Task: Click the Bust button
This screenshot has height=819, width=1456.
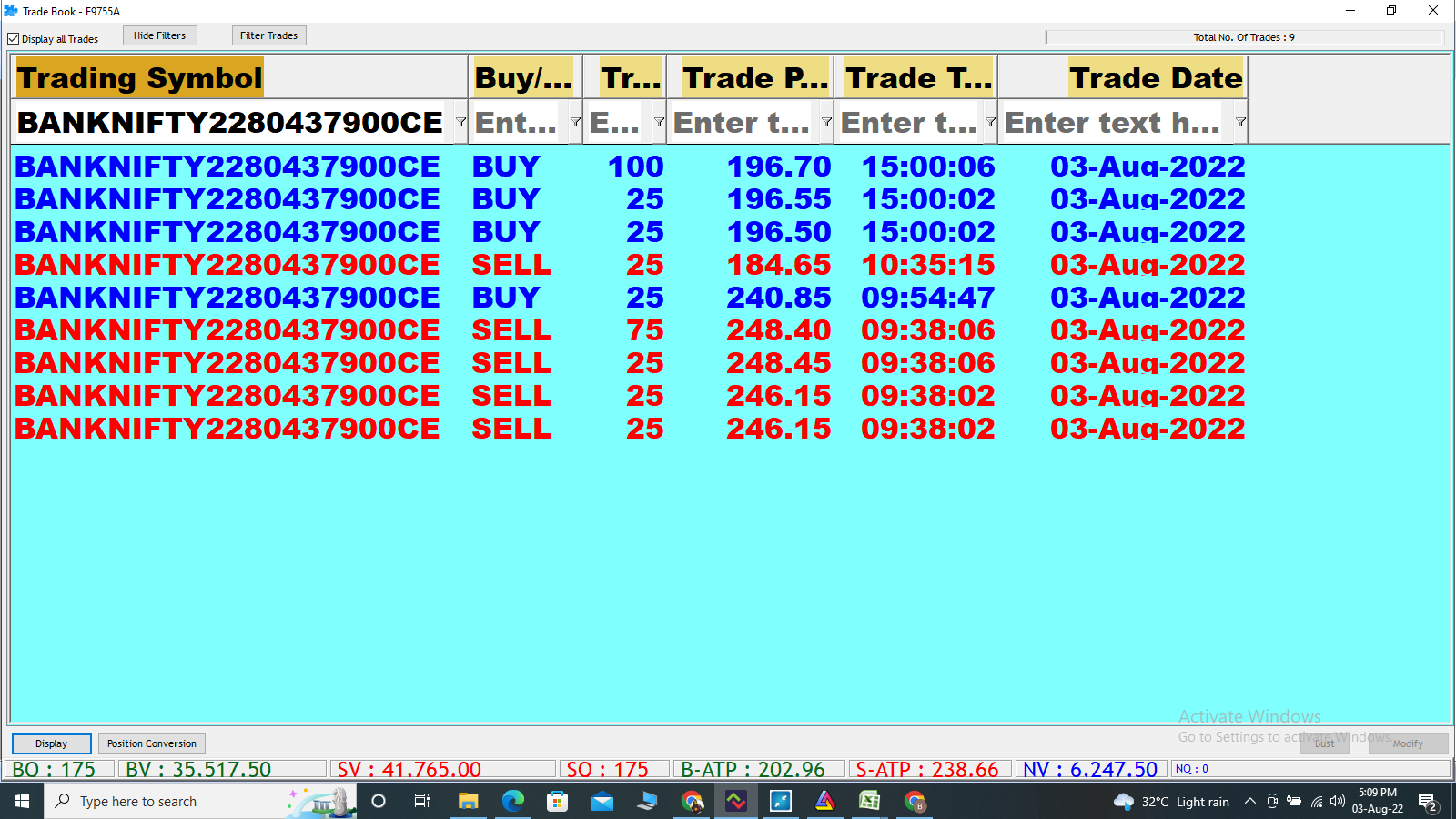Action: pos(1325,743)
